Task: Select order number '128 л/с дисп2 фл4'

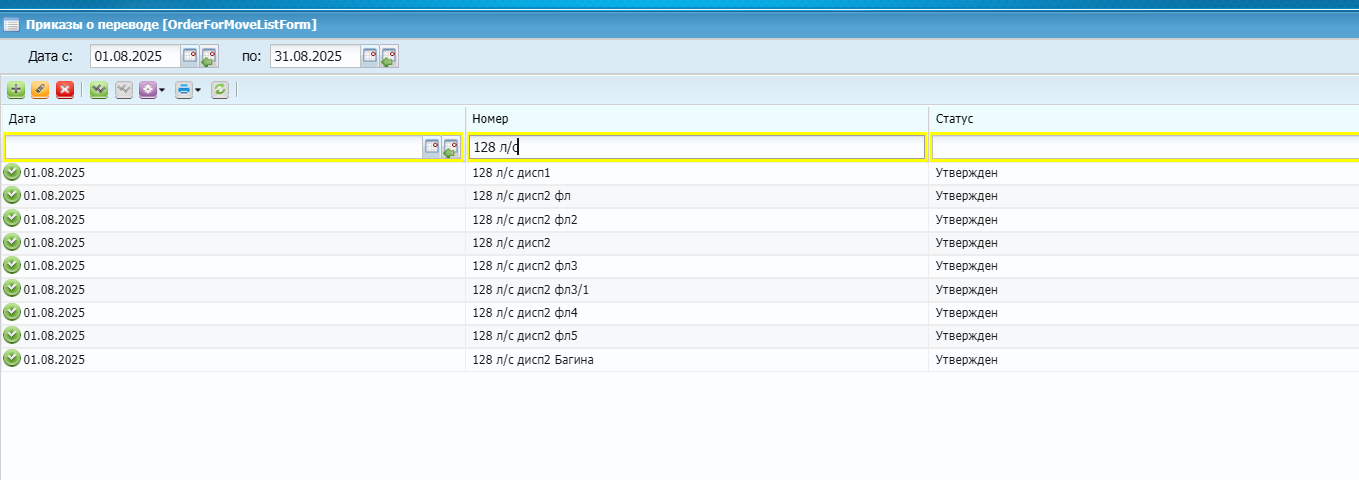Action: pos(525,313)
